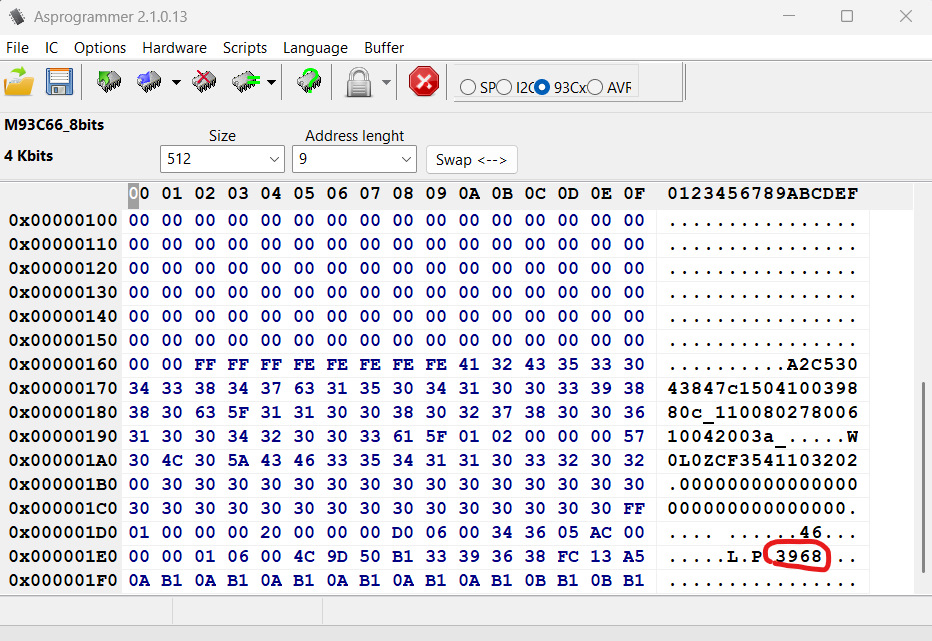Click the 4 Kbits label

(x=29, y=156)
